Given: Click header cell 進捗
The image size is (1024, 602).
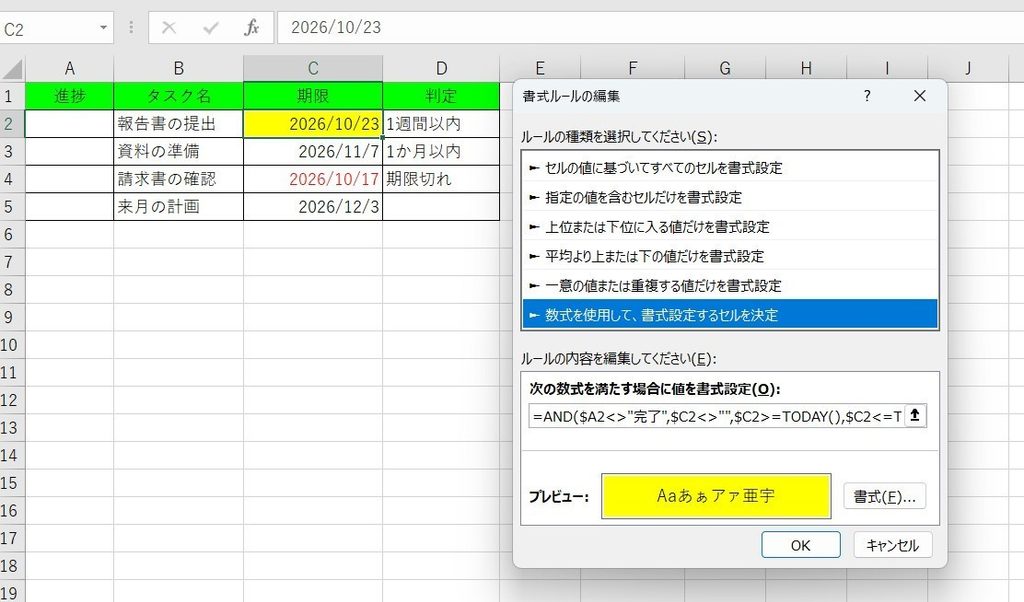Looking at the screenshot, I should [69, 96].
